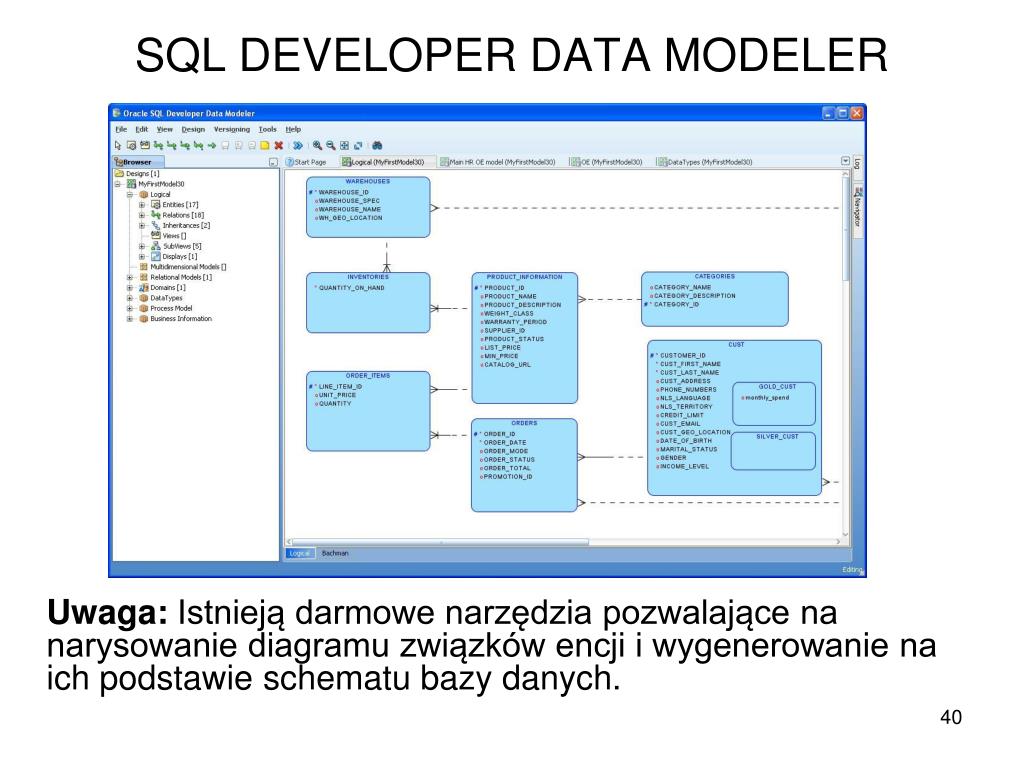Open Find with the binoculars icon
The height and width of the screenshot is (768, 1024).
(377, 146)
